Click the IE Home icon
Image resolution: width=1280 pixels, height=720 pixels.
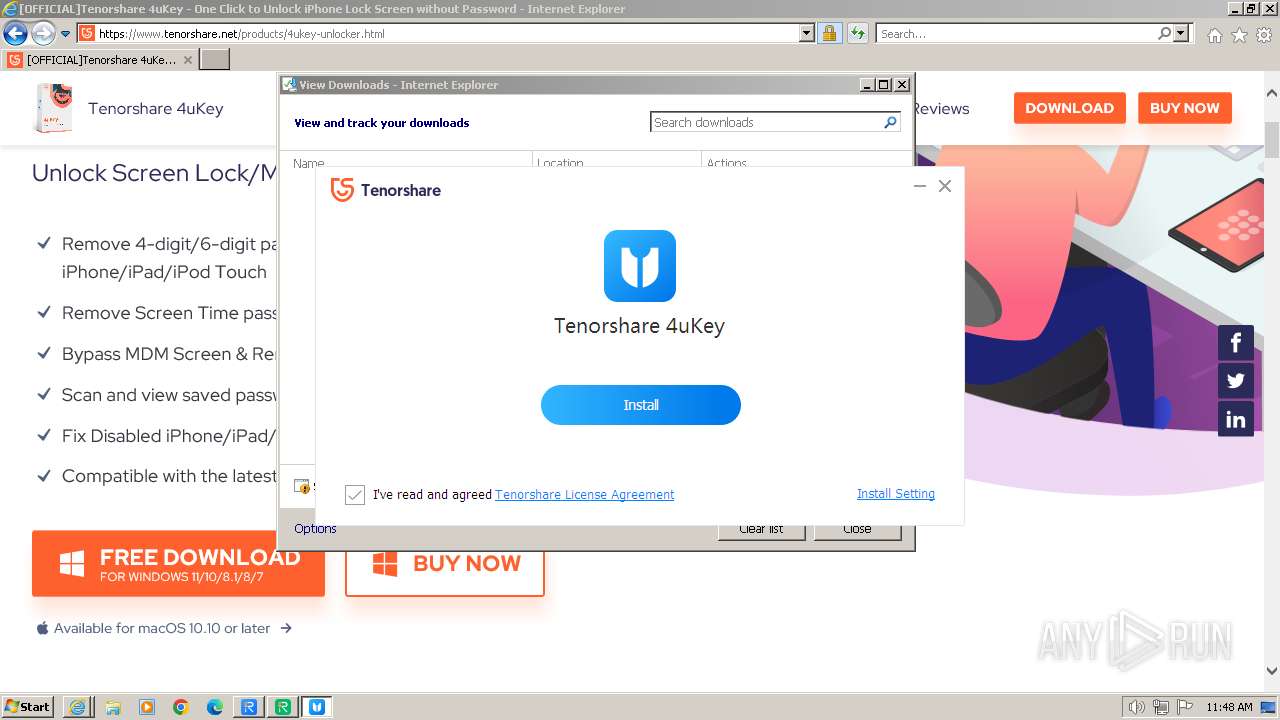1214,35
